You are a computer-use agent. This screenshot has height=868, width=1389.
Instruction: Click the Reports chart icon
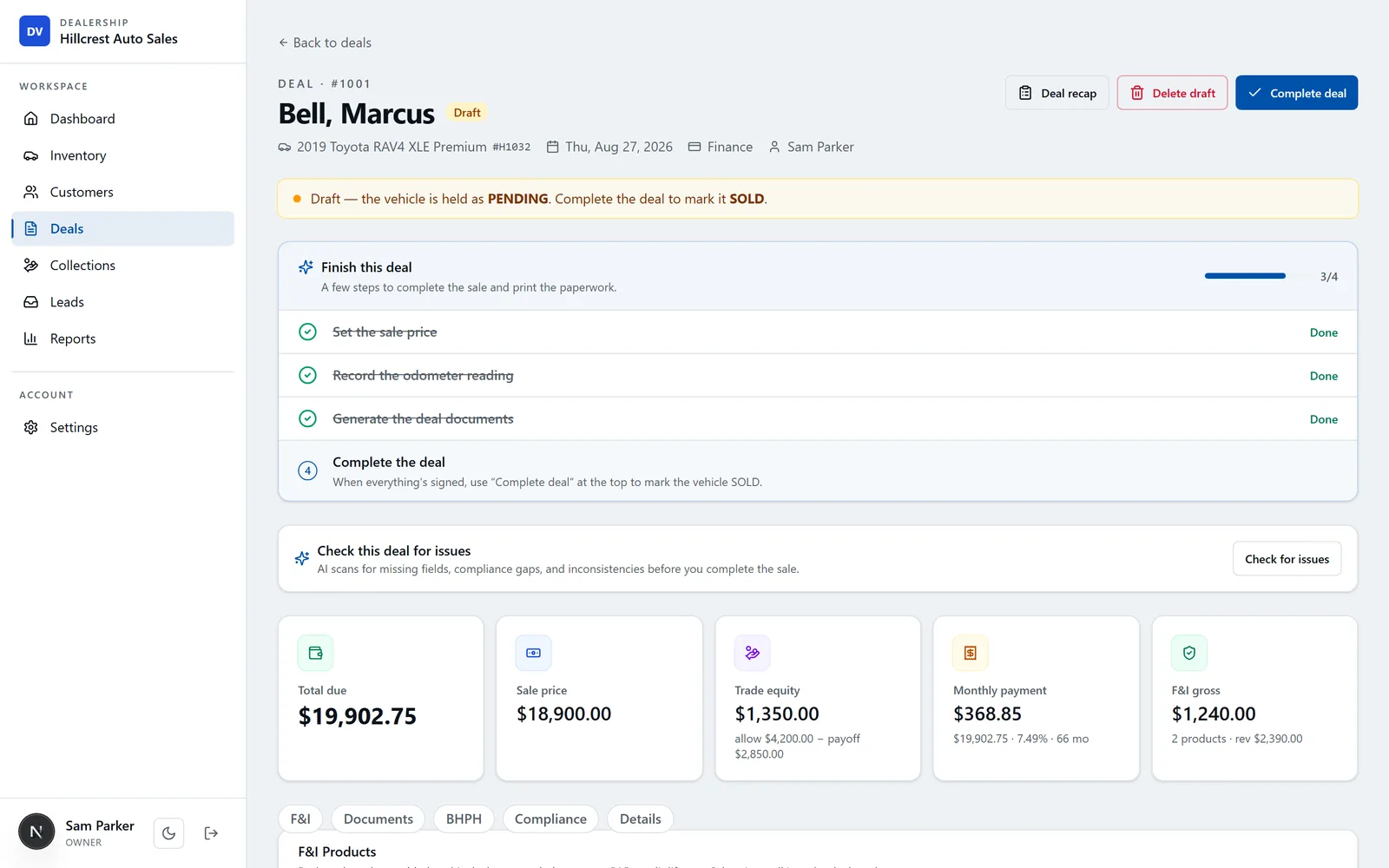31,339
